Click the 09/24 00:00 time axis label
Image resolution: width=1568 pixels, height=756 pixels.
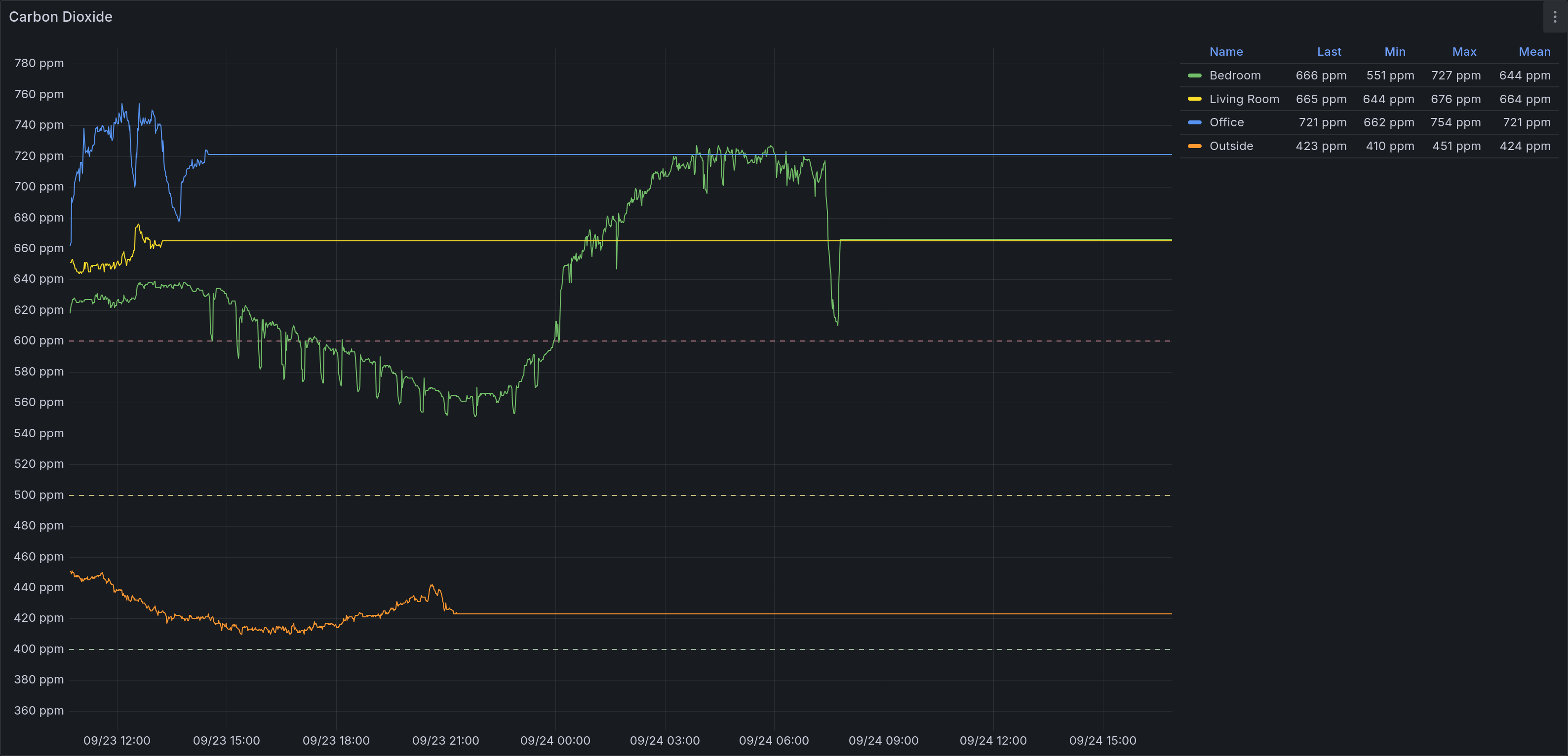tap(554, 740)
